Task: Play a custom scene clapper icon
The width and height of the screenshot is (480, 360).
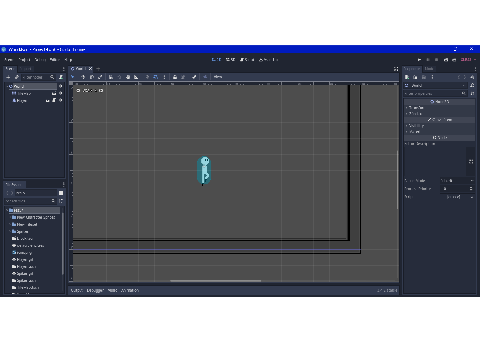Action: (x=454, y=60)
